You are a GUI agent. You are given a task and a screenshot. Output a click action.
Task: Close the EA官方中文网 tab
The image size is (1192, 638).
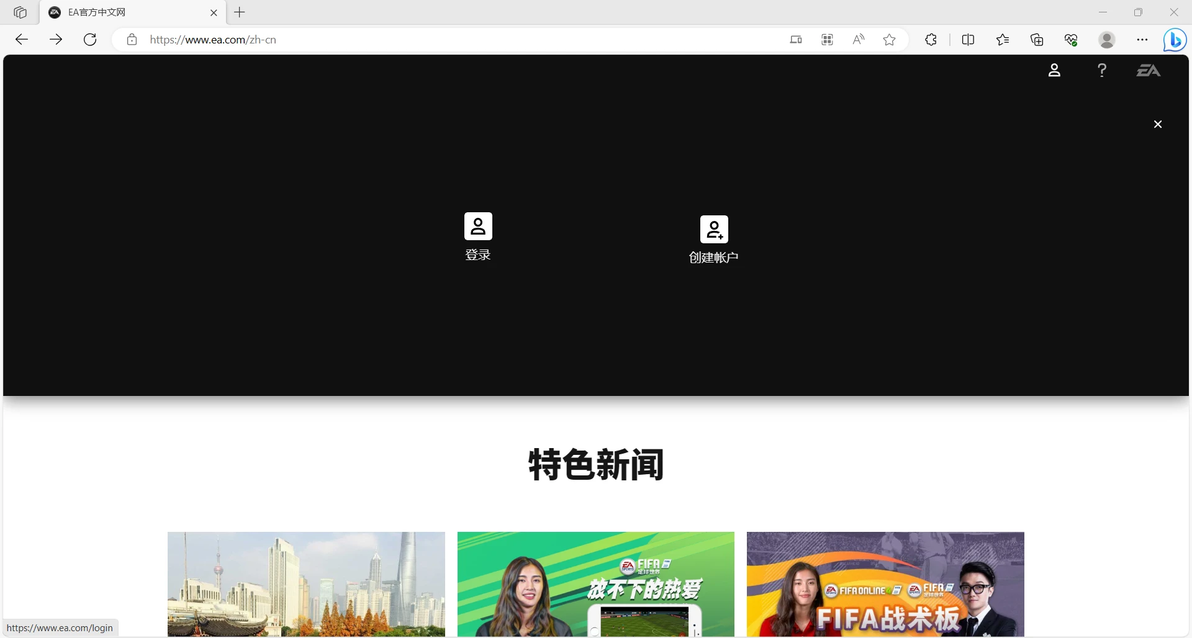pos(214,12)
